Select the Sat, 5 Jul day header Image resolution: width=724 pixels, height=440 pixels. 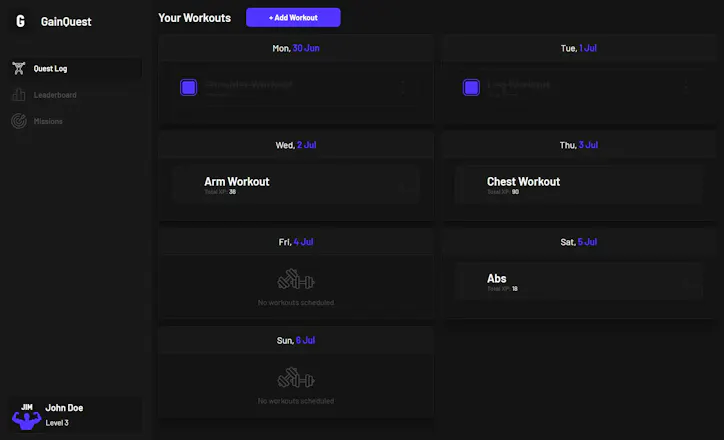[579, 242]
